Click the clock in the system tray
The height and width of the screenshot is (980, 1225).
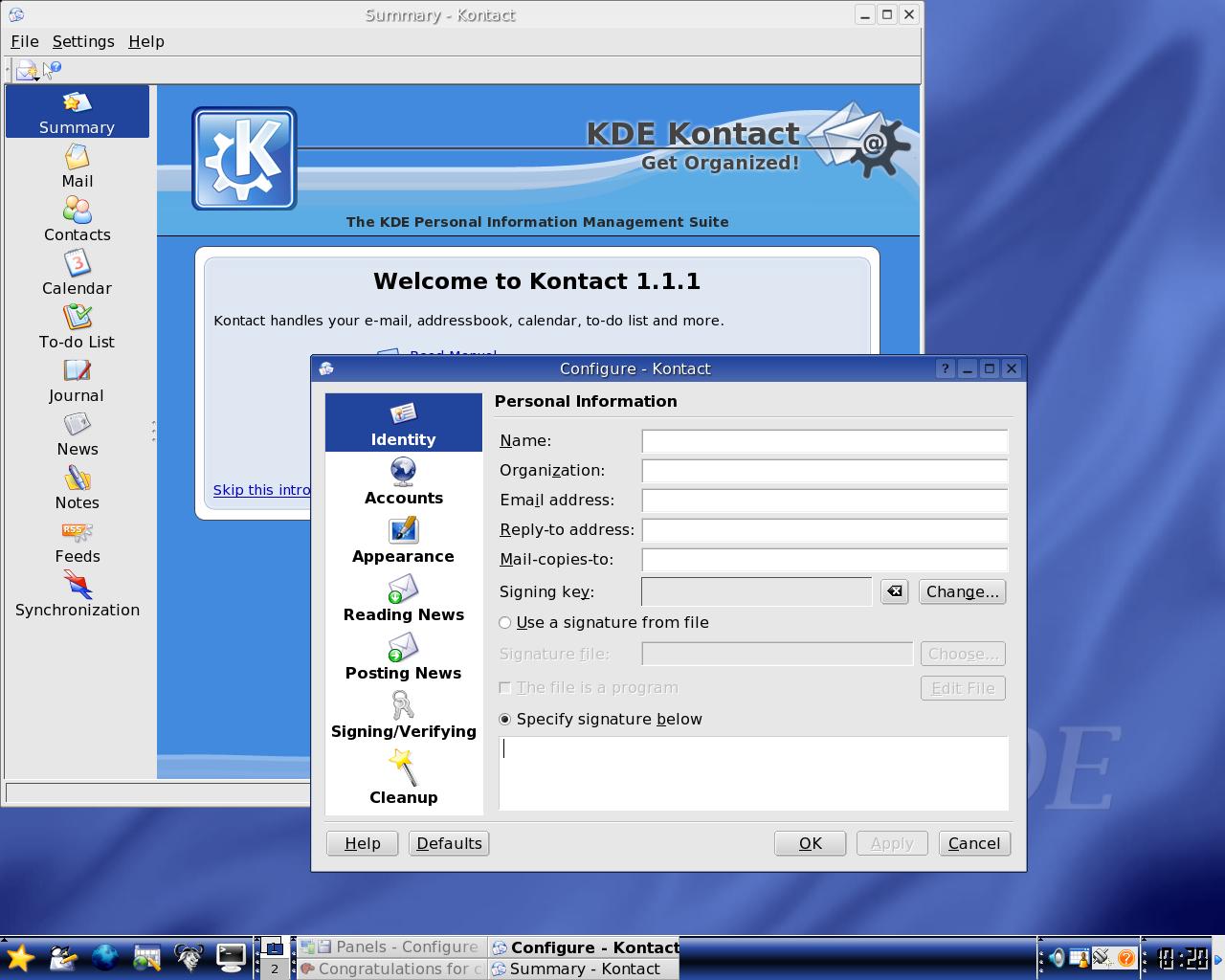1181,957
